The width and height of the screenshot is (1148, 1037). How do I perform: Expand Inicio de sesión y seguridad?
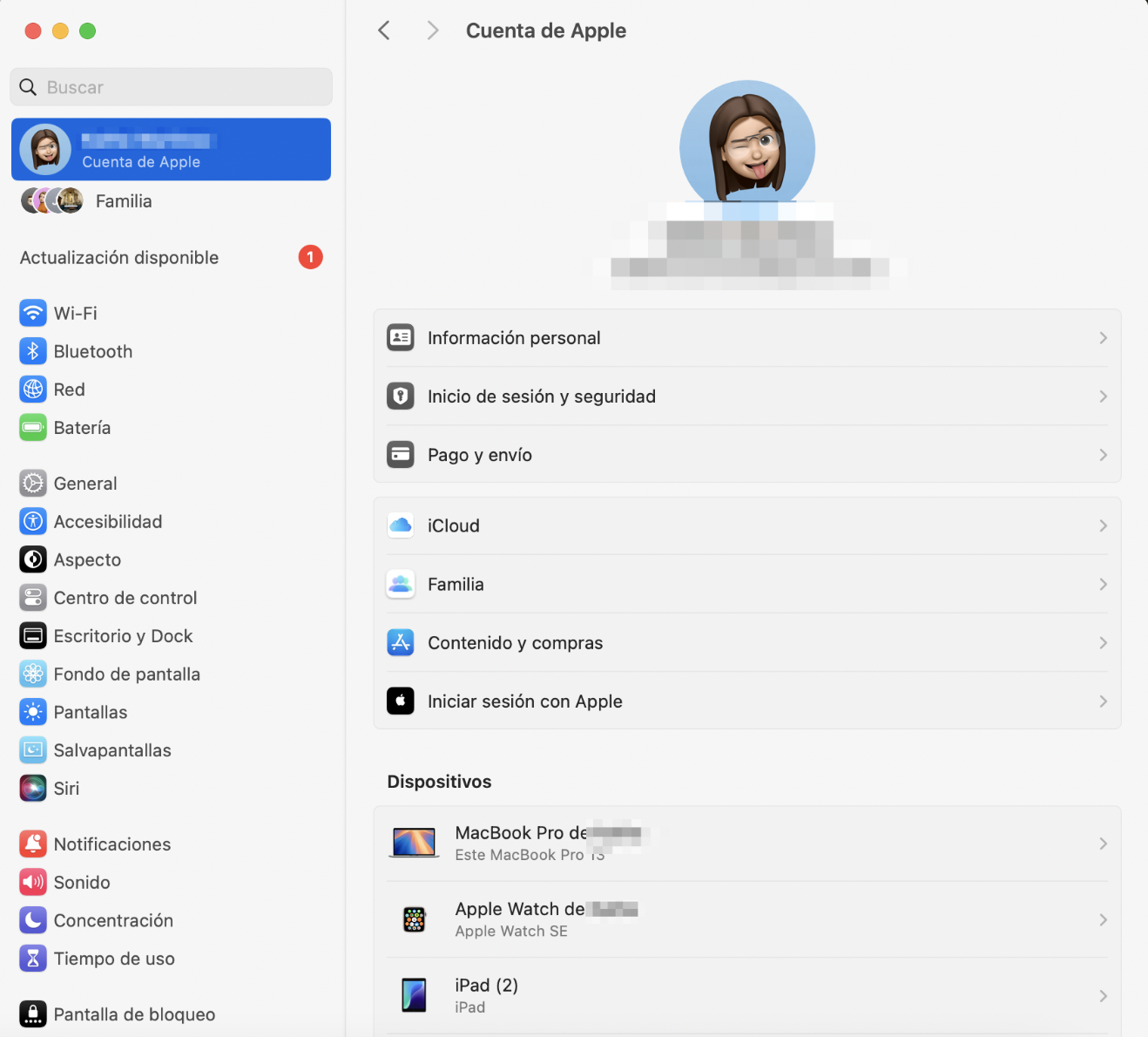pyautogui.click(x=747, y=396)
